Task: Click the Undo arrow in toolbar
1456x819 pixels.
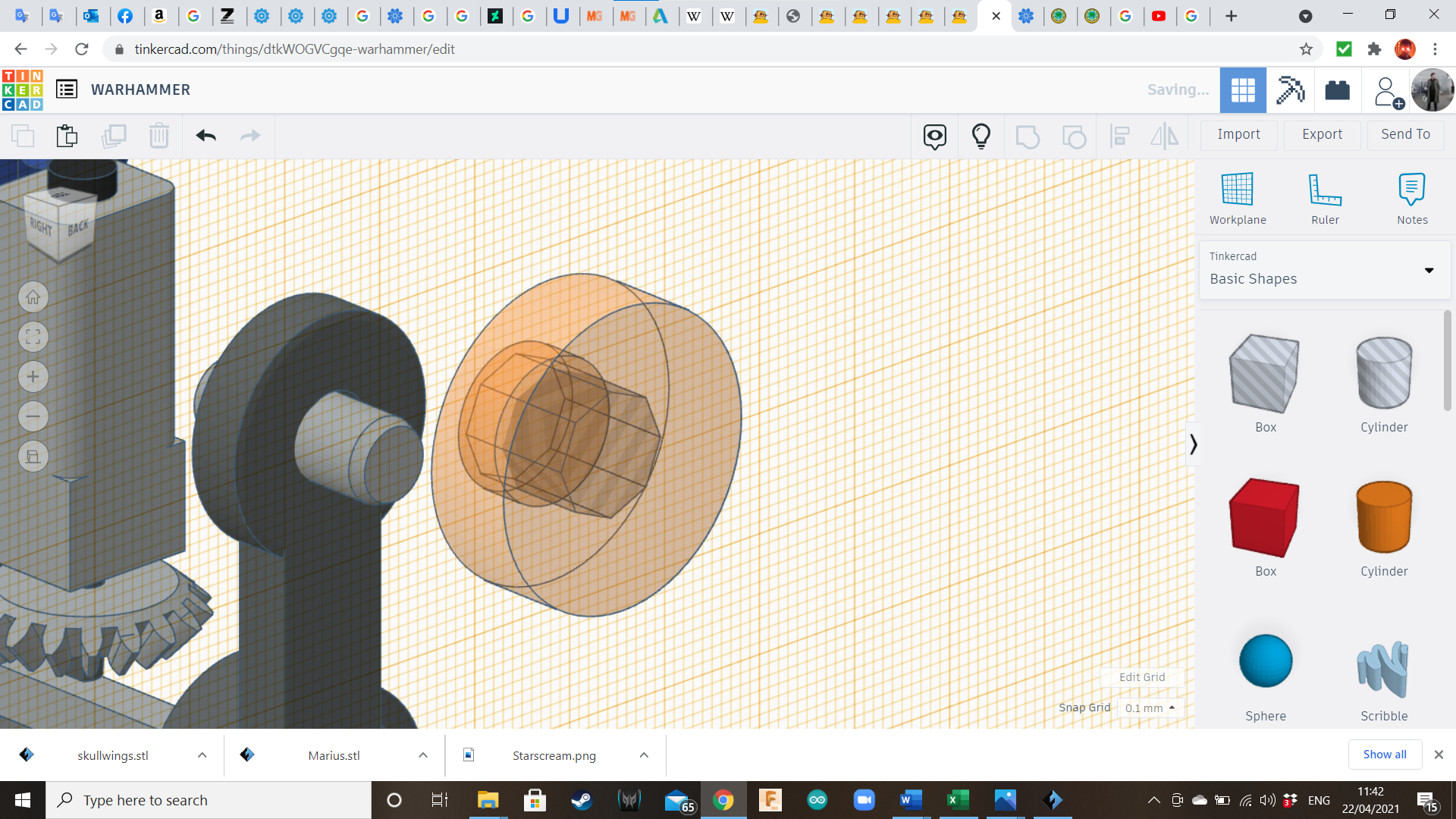Action: coord(206,136)
